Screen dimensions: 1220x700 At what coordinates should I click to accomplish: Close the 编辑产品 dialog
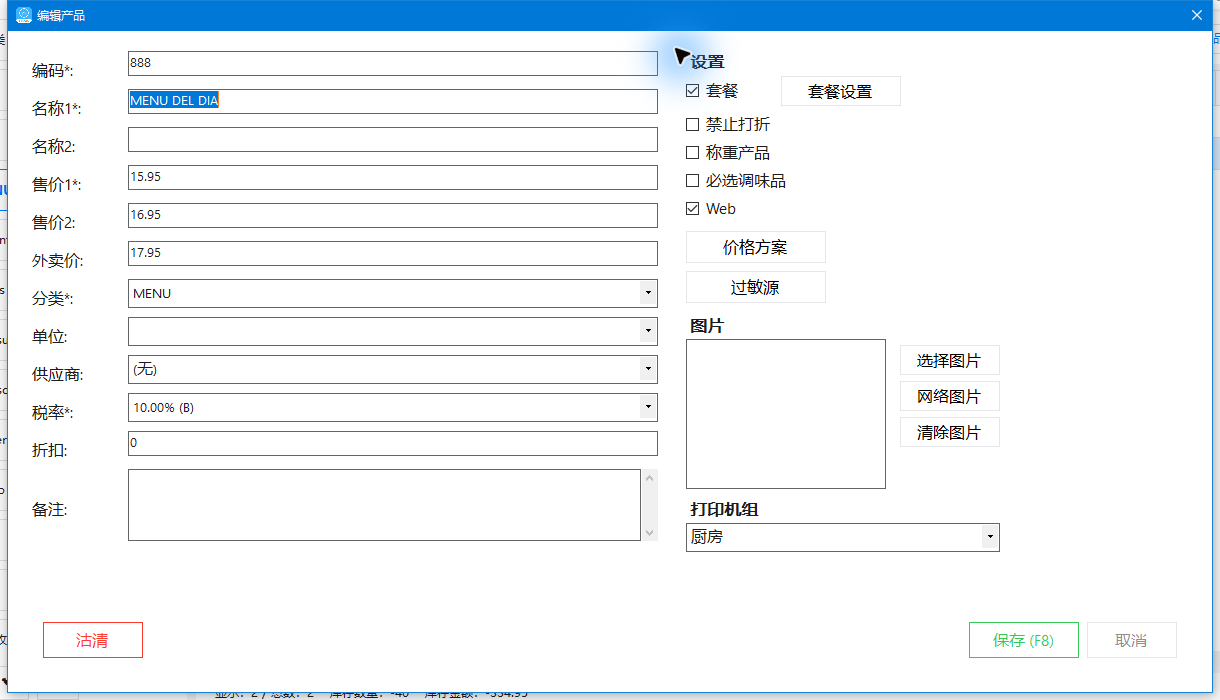click(x=1197, y=15)
